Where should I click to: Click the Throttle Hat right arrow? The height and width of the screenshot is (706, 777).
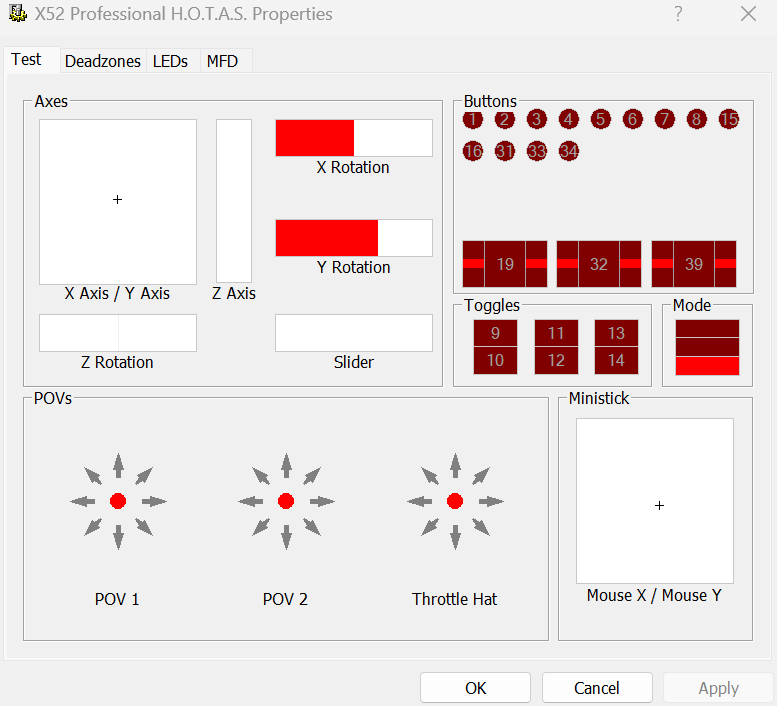click(x=491, y=501)
